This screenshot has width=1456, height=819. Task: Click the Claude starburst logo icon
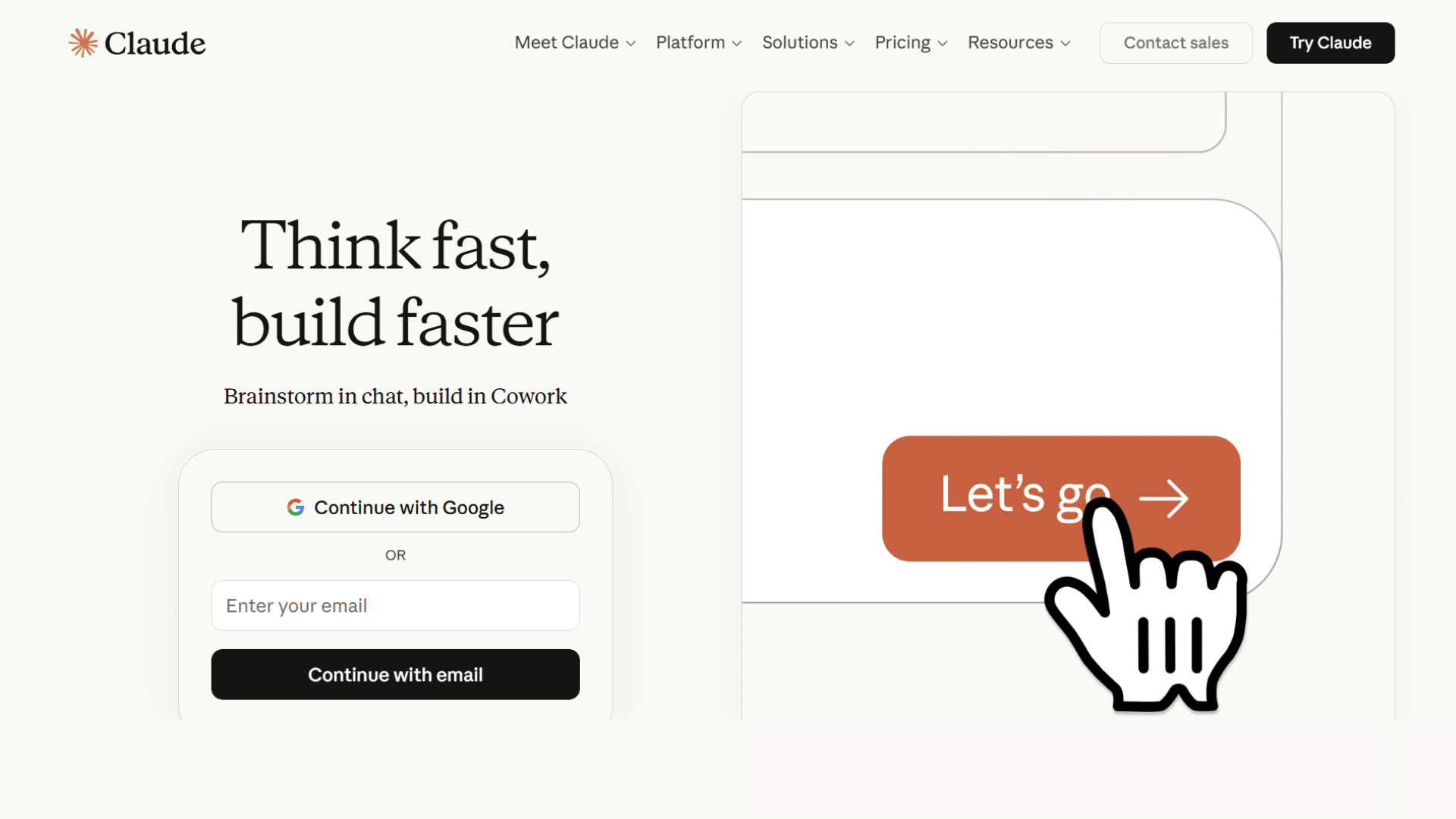tap(83, 43)
